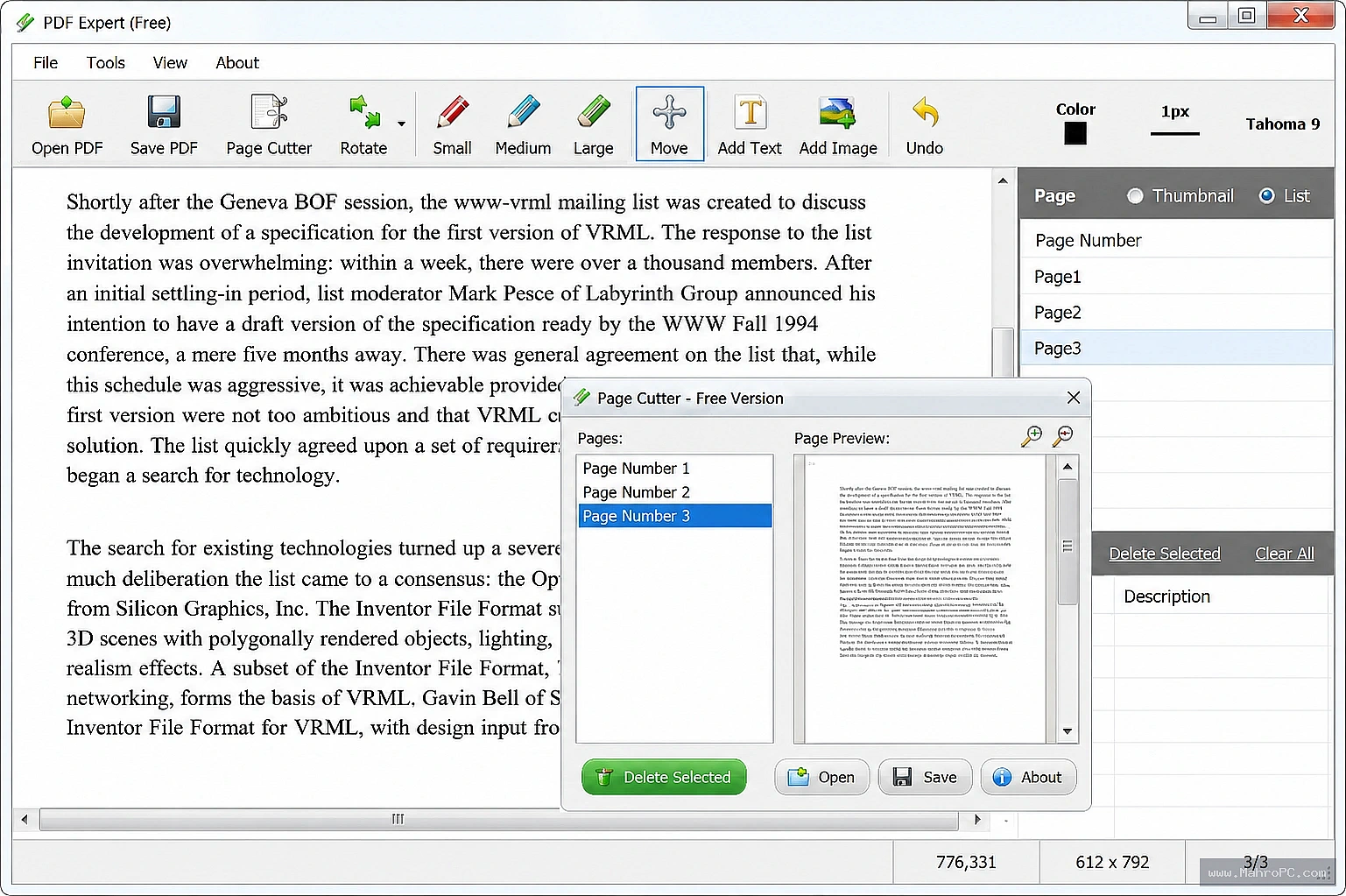Click the 776,331 coordinates status
The width and height of the screenshot is (1346, 896).
click(x=966, y=862)
